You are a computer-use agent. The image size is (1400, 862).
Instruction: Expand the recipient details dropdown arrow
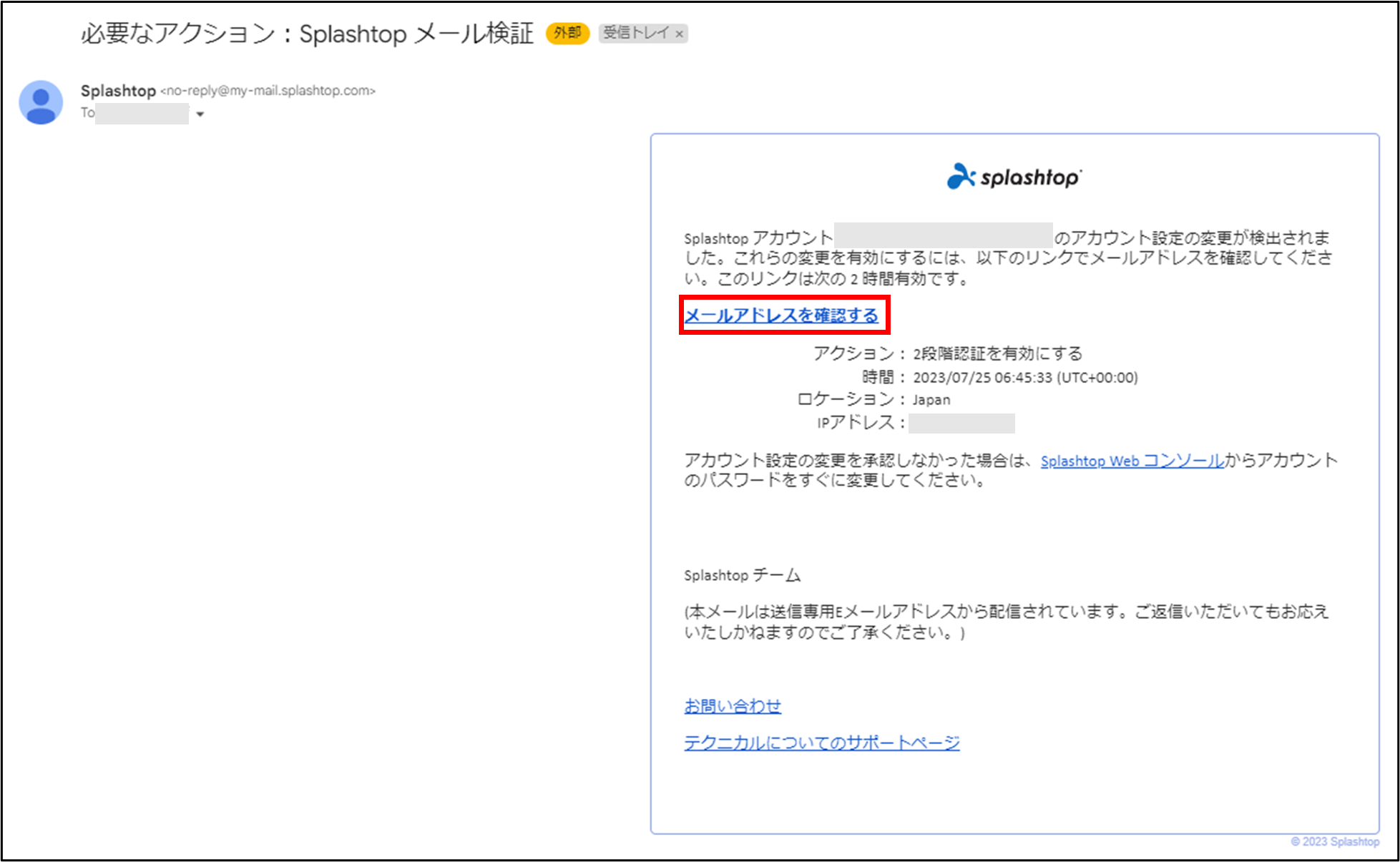coord(200,114)
